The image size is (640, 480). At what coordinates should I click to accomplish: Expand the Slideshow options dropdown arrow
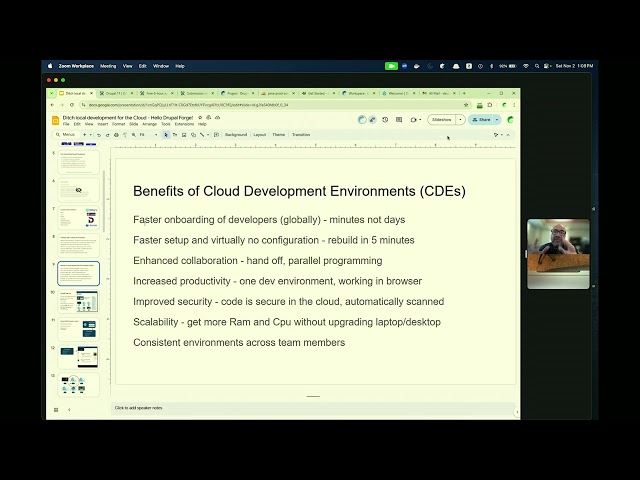(x=460, y=120)
